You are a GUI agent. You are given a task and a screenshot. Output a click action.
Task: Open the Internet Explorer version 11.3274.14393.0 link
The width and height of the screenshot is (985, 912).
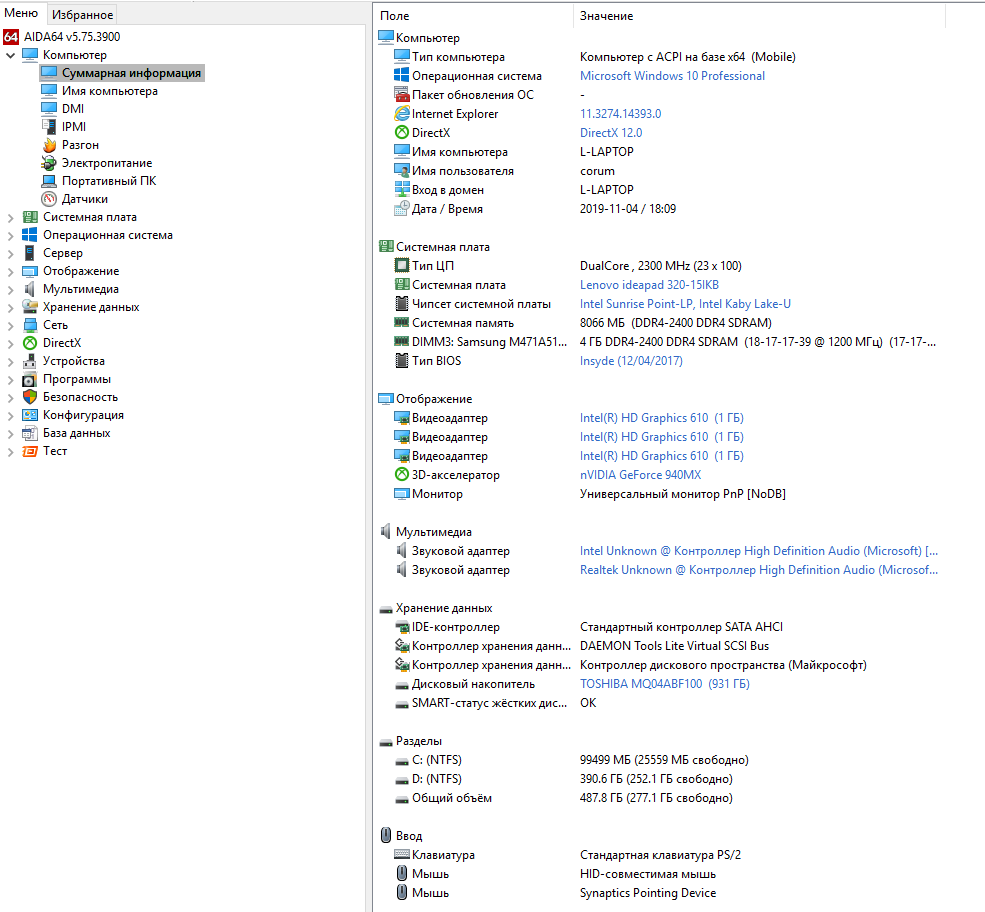621,114
